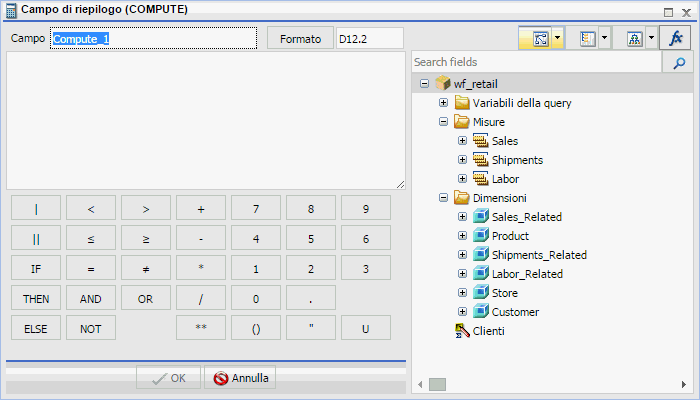The height and width of the screenshot is (400, 700).
Task: Collapse the Misure folder
Action: [x=443, y=121]
